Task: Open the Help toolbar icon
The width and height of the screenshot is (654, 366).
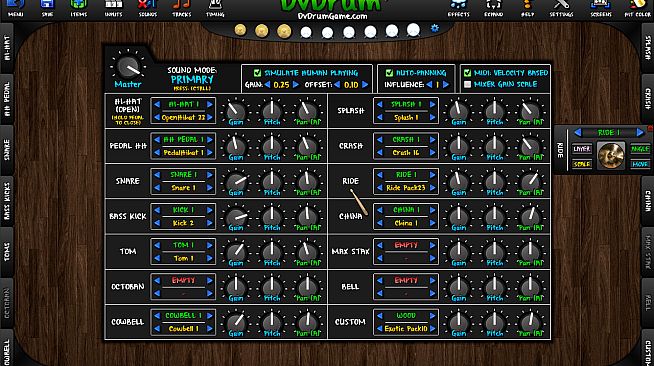Action: click(527, 8)
